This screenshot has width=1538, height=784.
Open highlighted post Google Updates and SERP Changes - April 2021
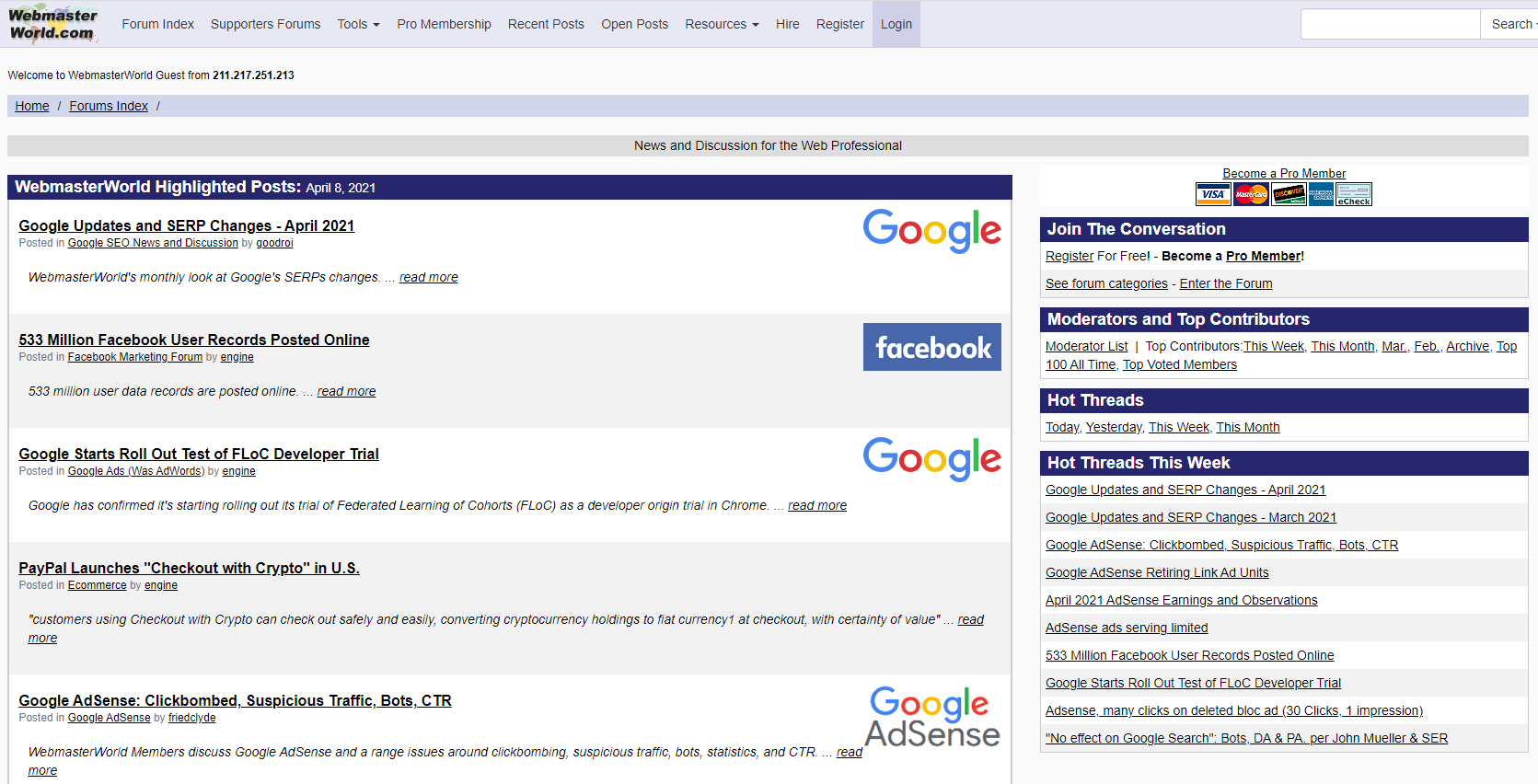(187, 225)
